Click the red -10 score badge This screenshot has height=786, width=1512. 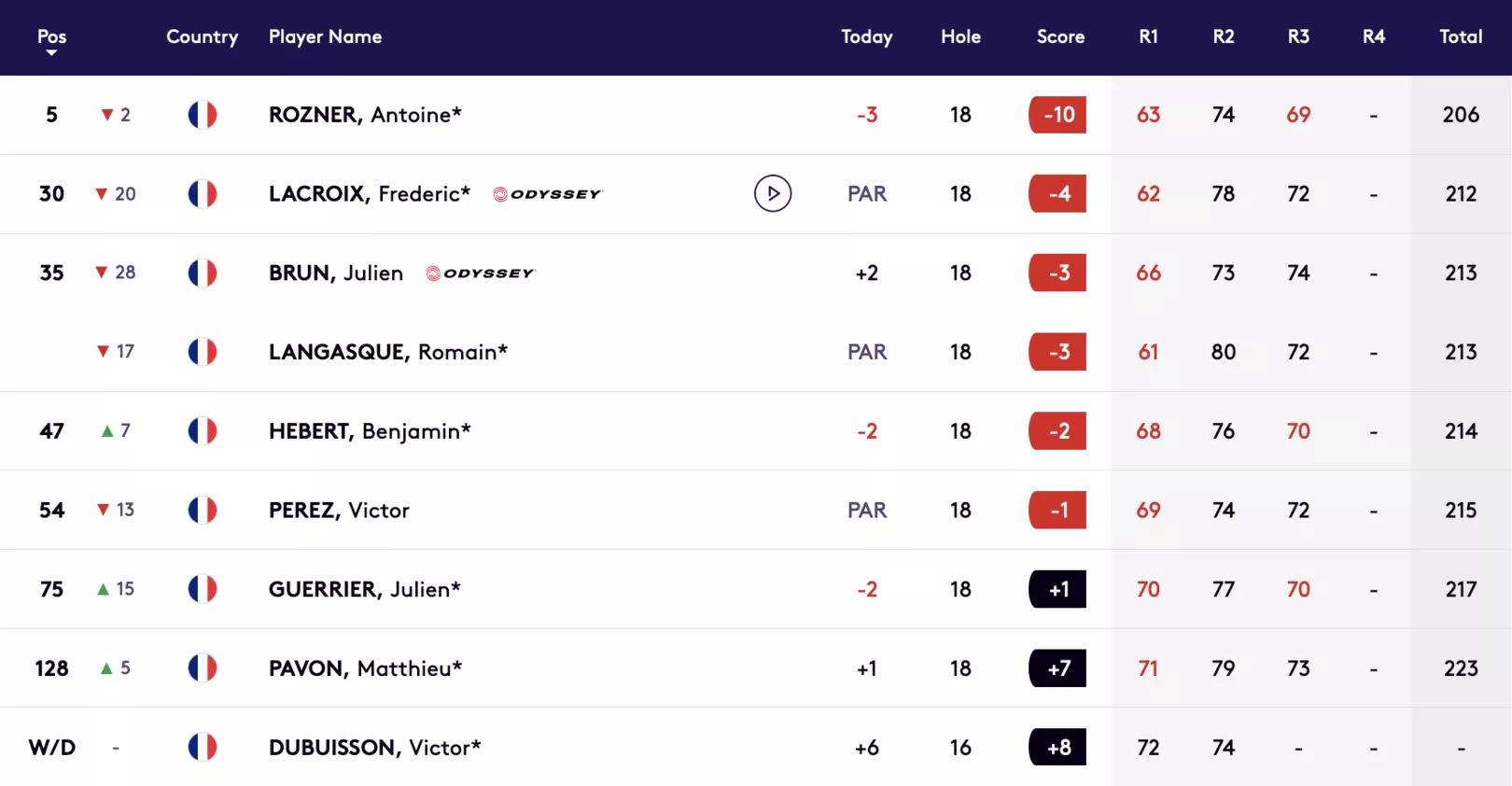coord(1057,115)
